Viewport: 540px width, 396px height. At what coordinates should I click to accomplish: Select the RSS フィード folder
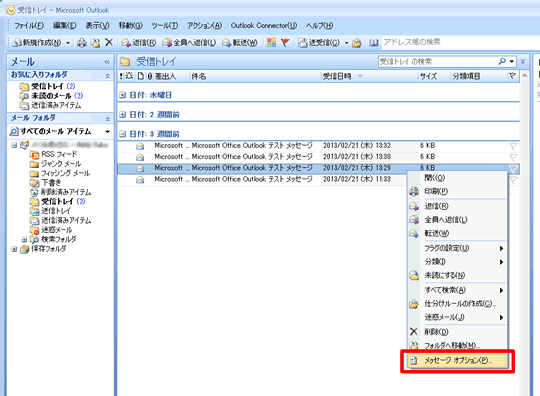click(x=54, y=154)
